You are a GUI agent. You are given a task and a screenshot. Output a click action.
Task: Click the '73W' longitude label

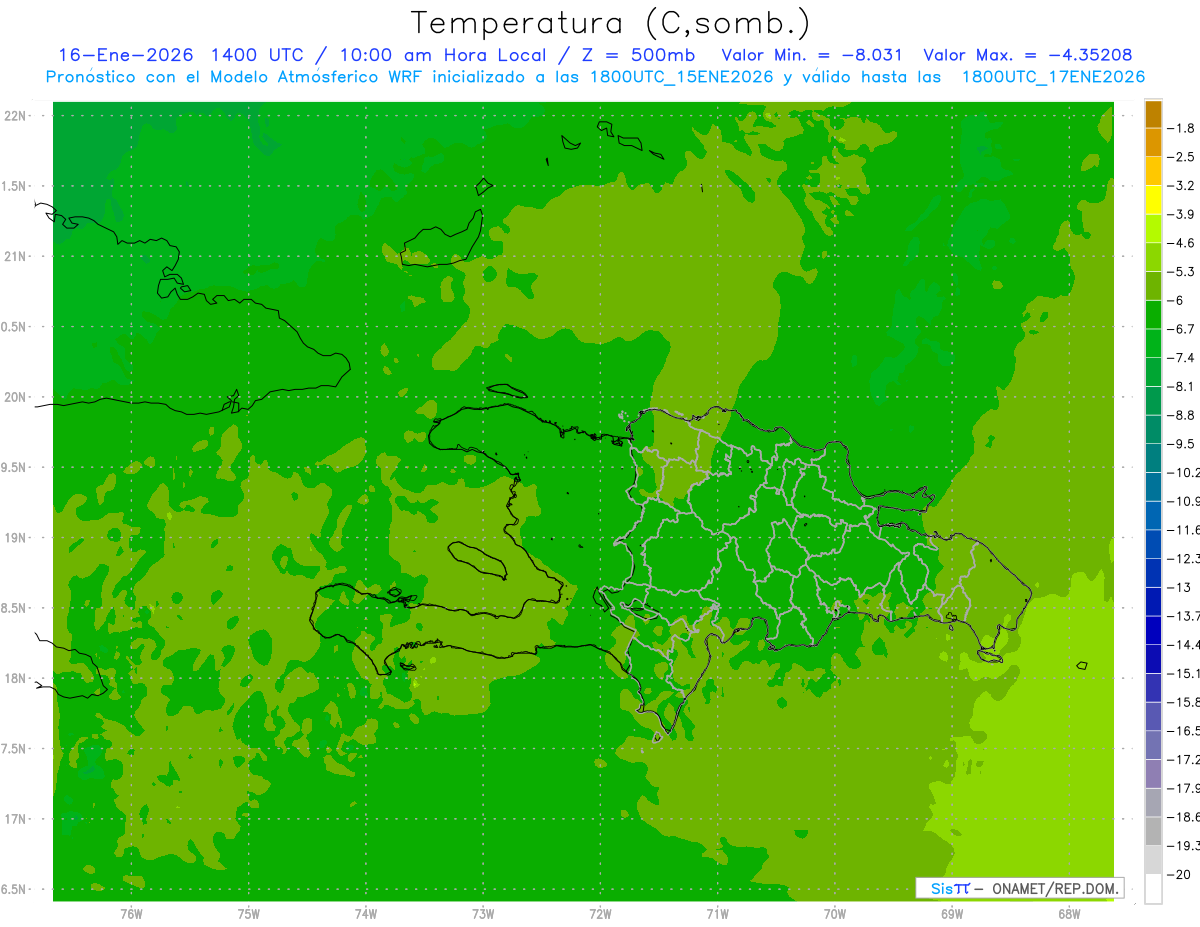point(483,914)
